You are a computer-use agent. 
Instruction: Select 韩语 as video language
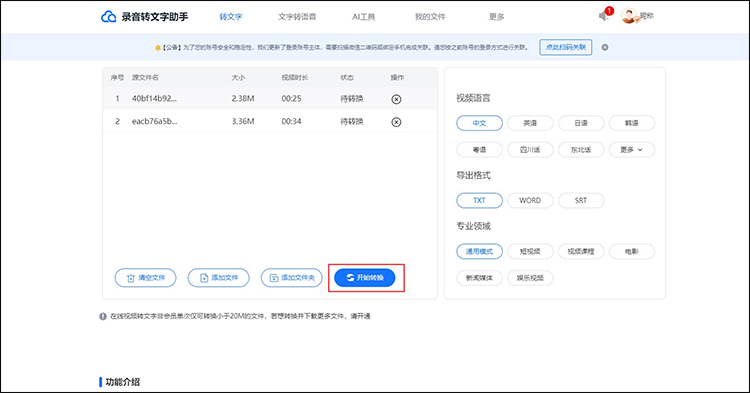632,123
